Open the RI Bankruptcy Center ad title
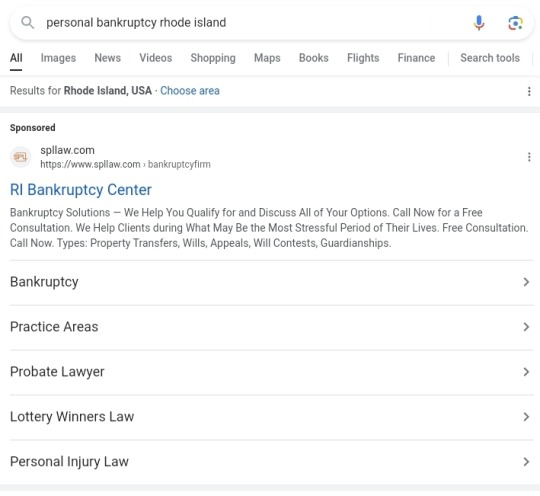Viewport: 540px width, 496px height. (81, 190)
